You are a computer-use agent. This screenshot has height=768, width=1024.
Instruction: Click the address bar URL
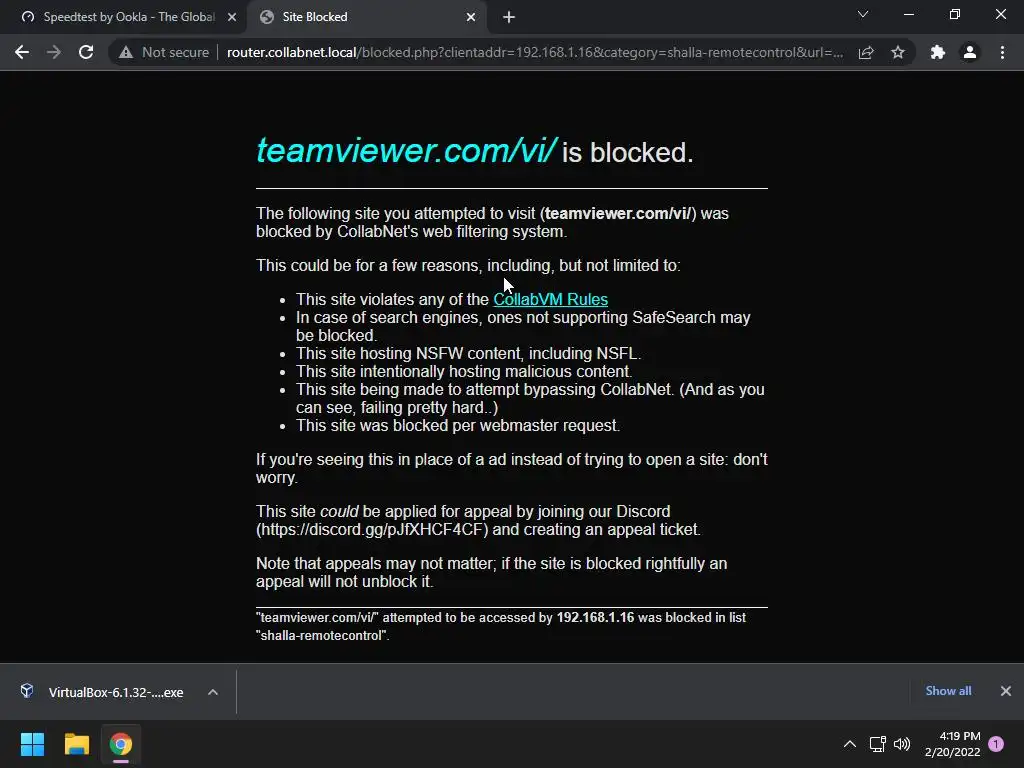pos(535,52)
